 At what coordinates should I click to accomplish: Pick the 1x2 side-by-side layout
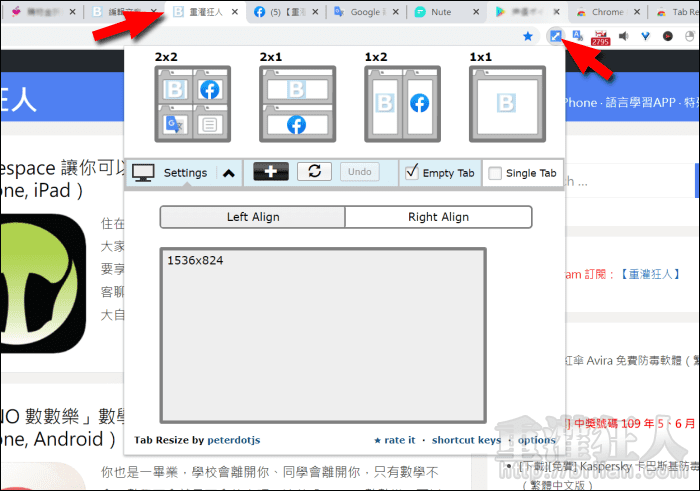[402, 102]
